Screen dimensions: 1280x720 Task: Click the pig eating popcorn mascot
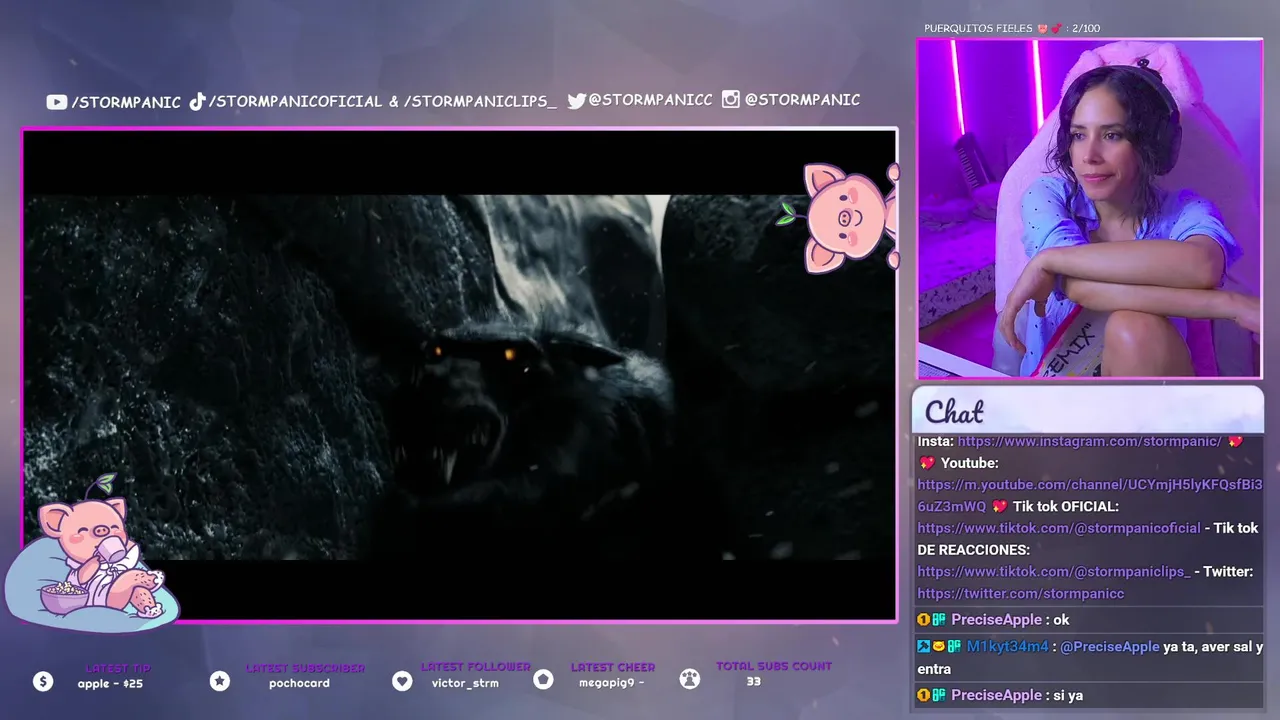[92, 555]
